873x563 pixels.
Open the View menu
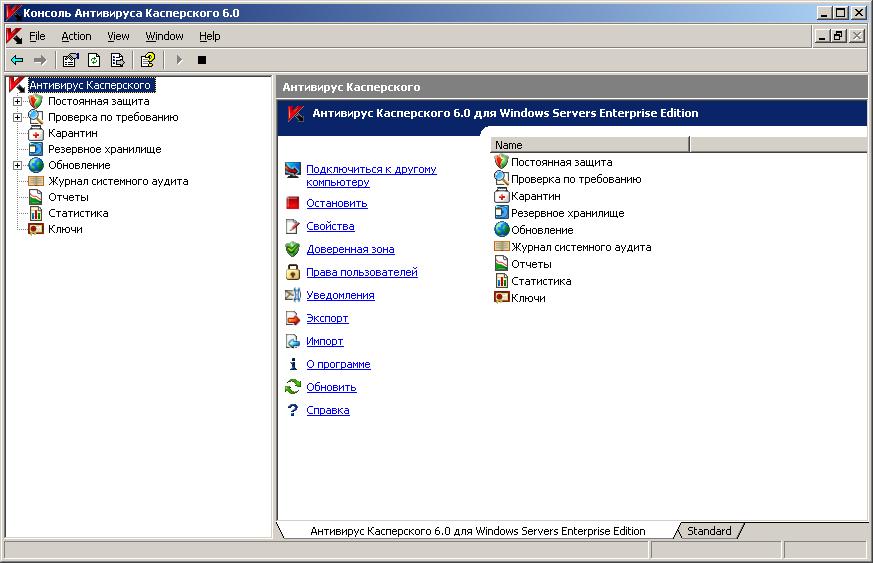(x=119, y=36)
